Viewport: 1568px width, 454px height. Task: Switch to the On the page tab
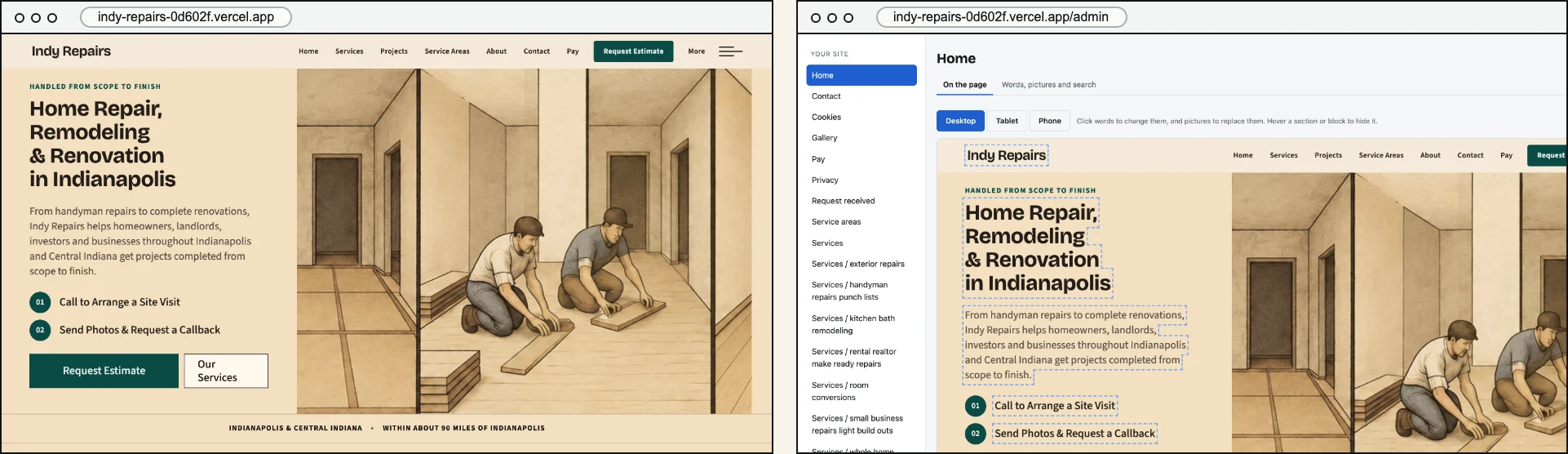[964, 85]
